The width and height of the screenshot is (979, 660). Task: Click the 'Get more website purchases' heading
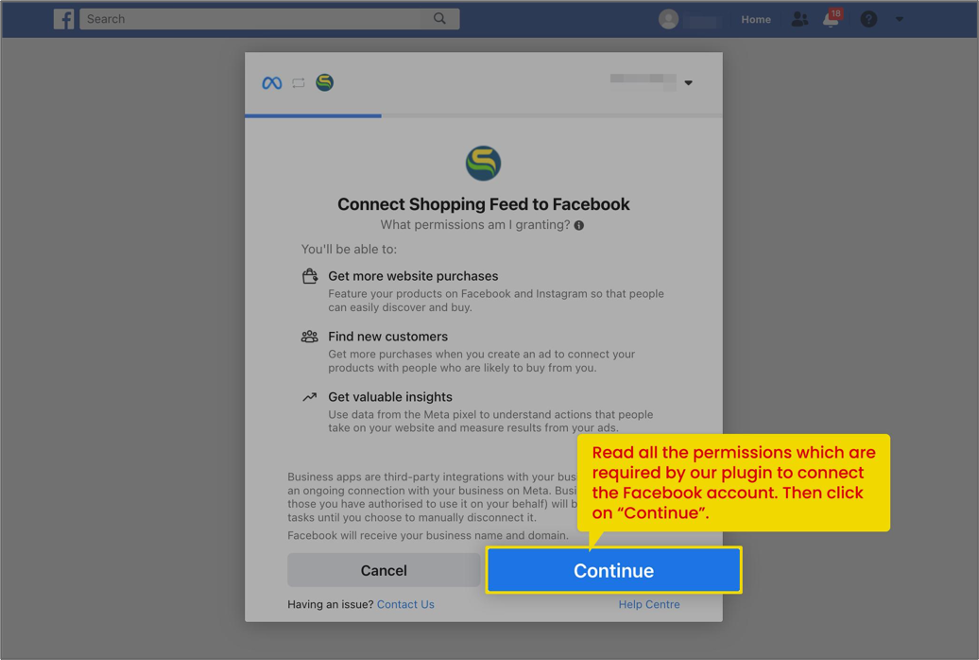(x=413, y=276)
